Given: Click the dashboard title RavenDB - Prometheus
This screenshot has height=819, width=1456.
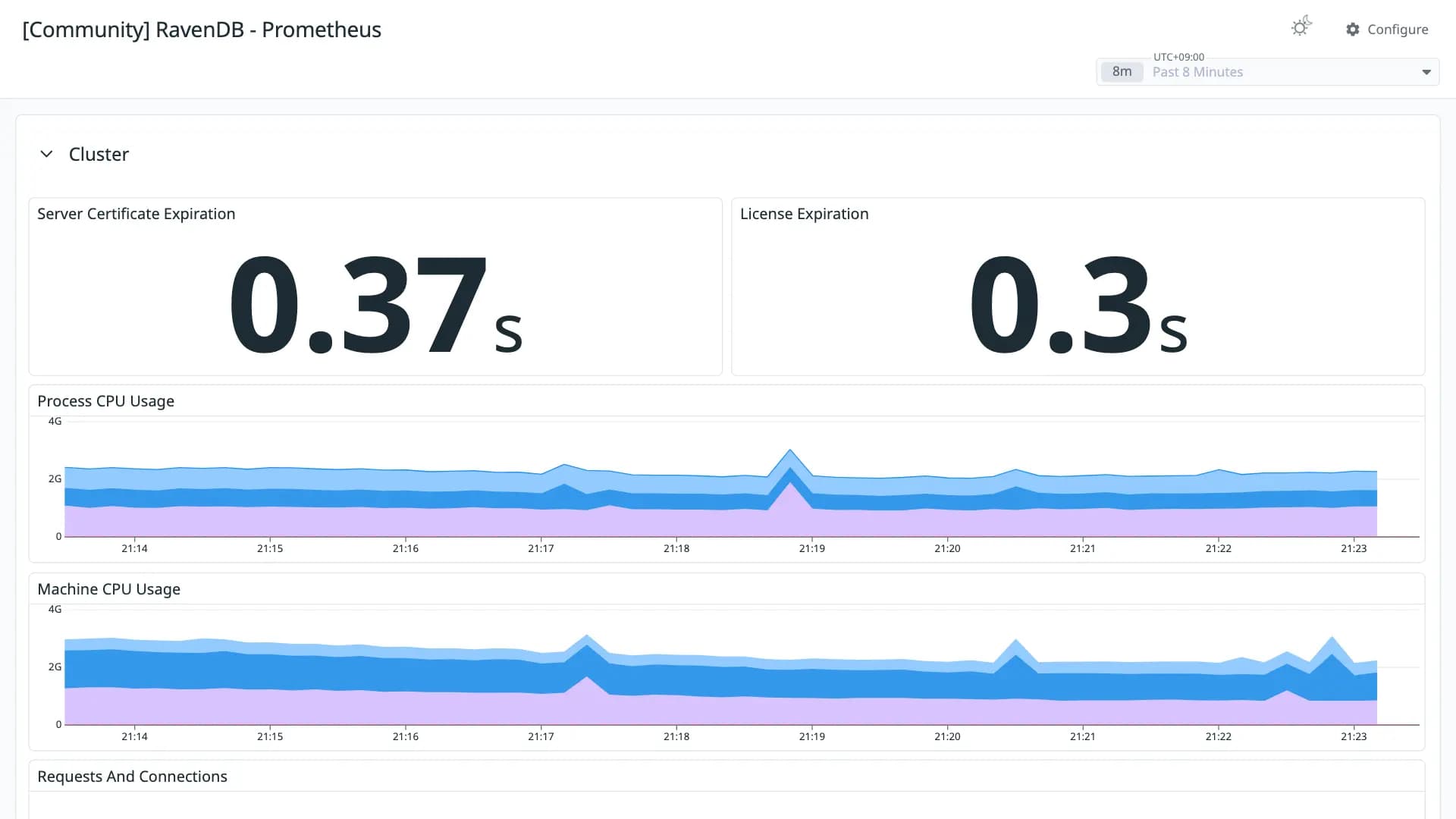Looking at the screenshot, I should click(x=202, y=30).
